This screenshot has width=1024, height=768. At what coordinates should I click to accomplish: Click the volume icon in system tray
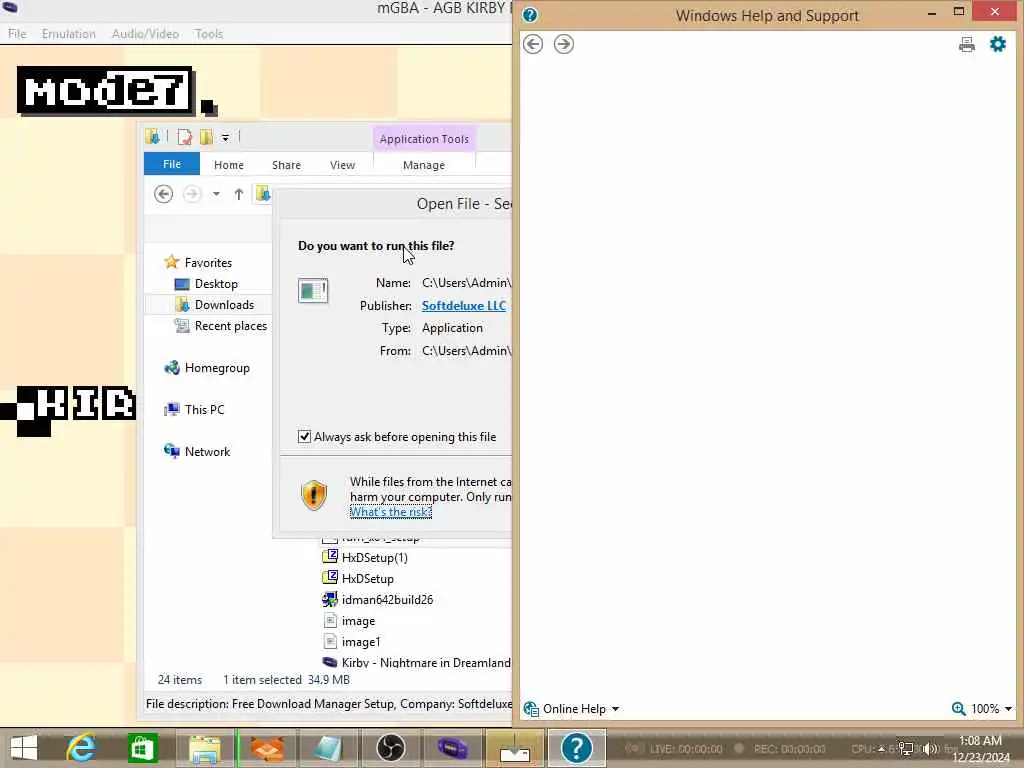coord(929,748)
